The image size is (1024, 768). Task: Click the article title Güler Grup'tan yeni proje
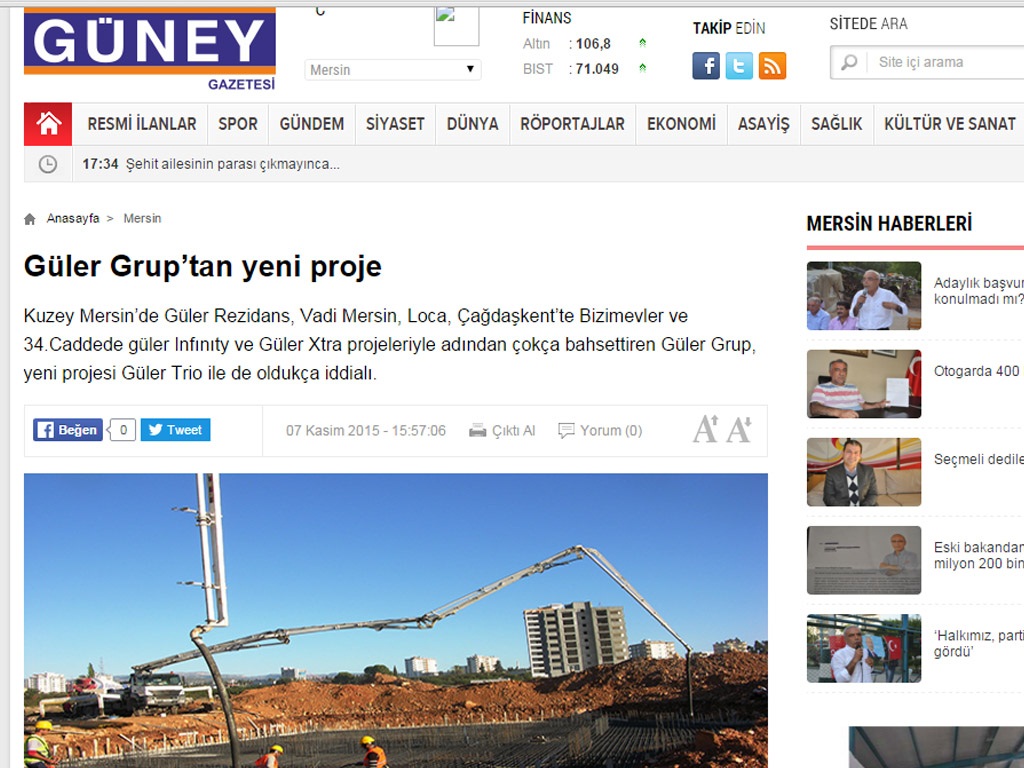[x=202, y=266]
